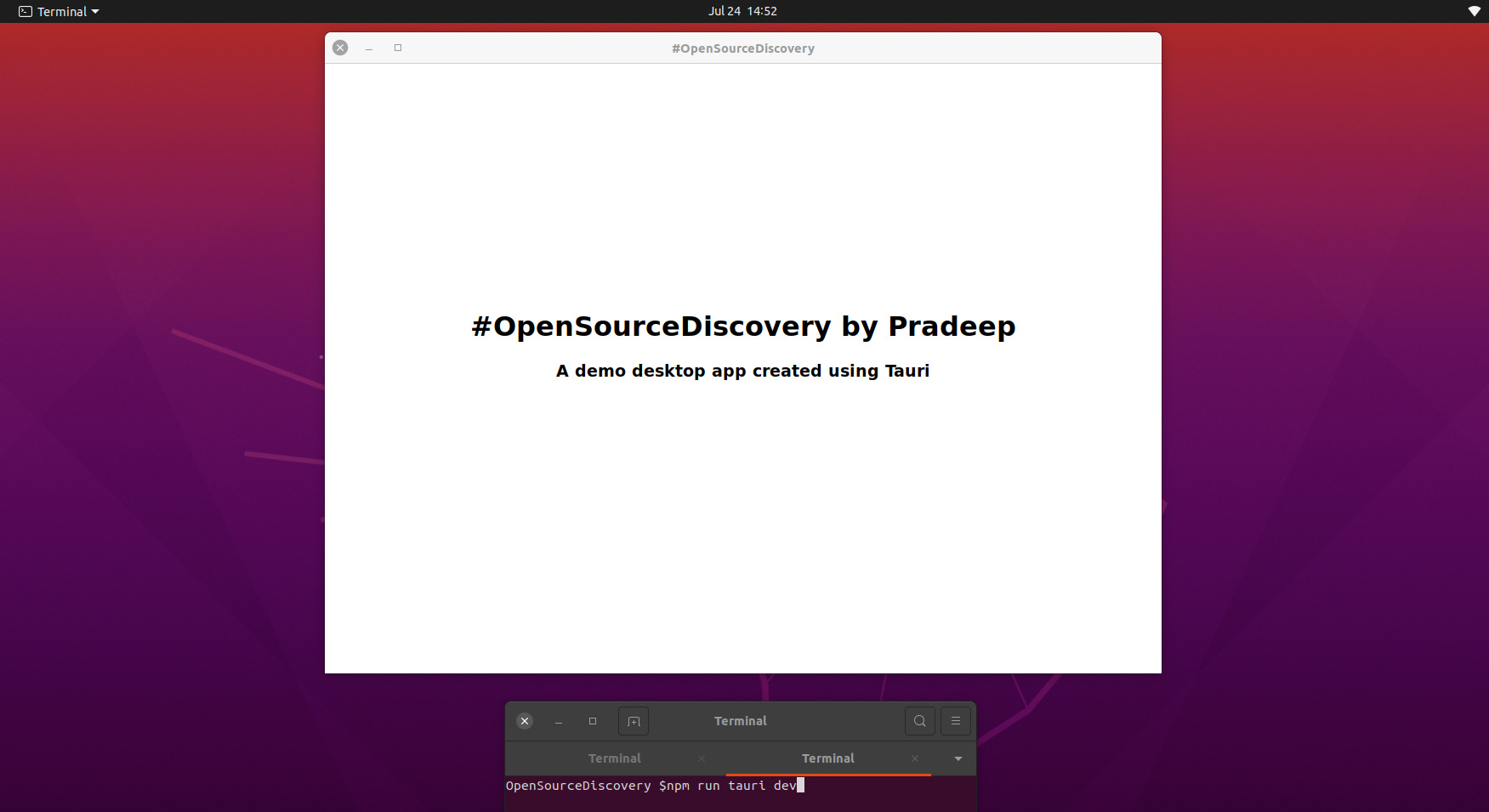Image resolution: width=1489 pixels, height=812 pixels.
Task: Minimize the #OpenSourceDiscovery window
Action: (369, 48)
